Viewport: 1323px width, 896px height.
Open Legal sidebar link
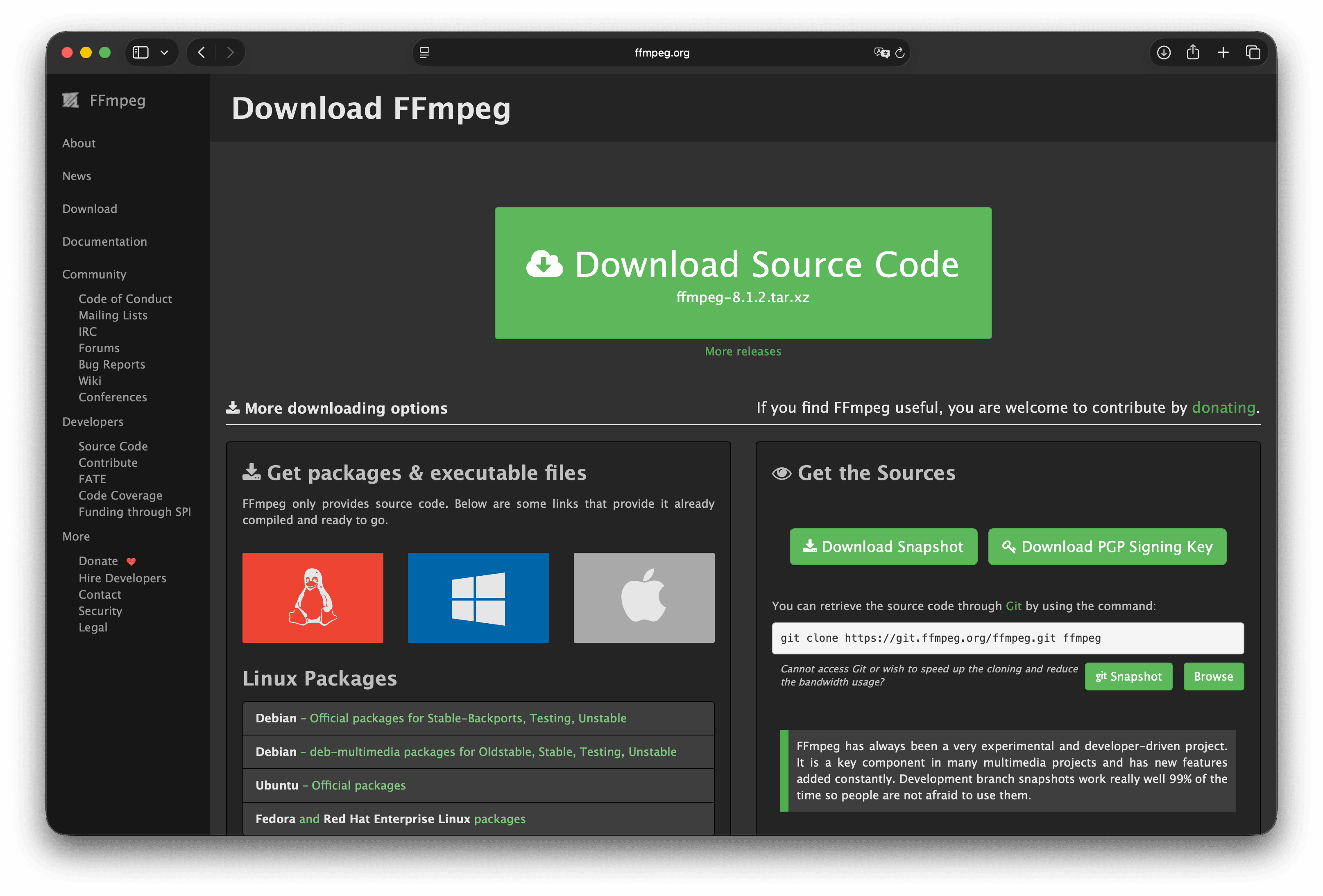pyautogui.click(x=93, y=627)
